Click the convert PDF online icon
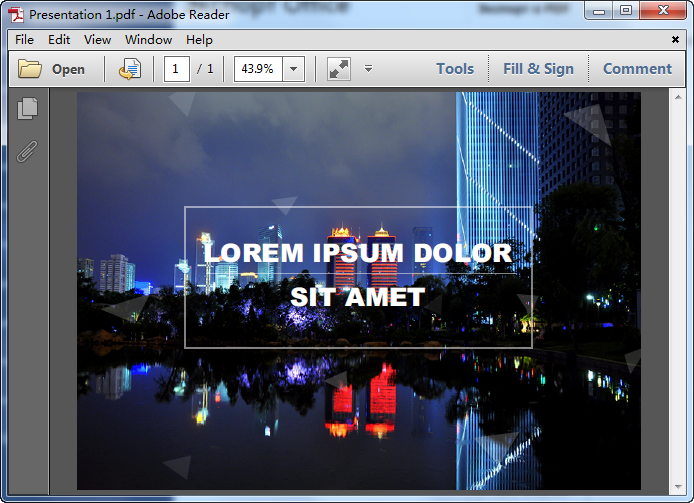This screenshot has width=694, height=503. coord(130,69)
